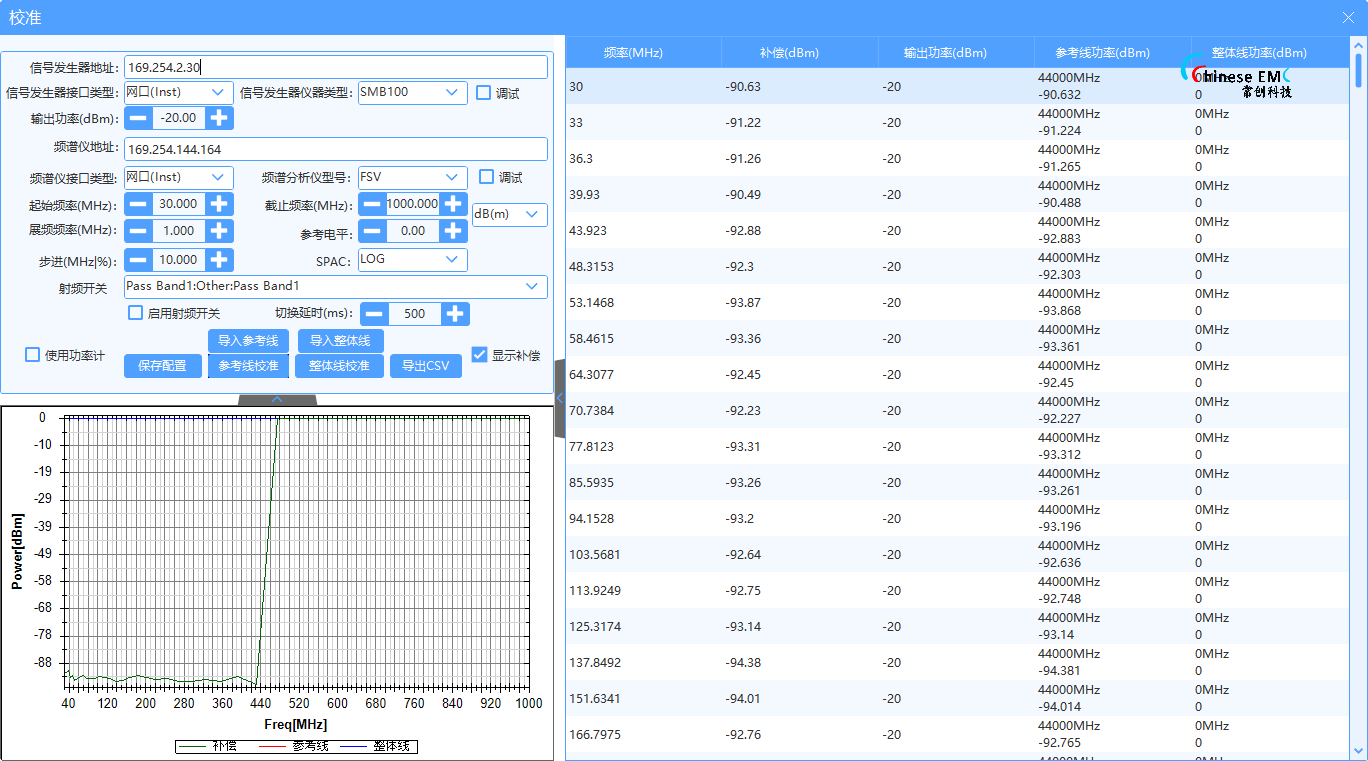This screenshot has height=761, width=1368.
Task: Enable 启用射频开关 checkbox
Action: pos(136,313)
